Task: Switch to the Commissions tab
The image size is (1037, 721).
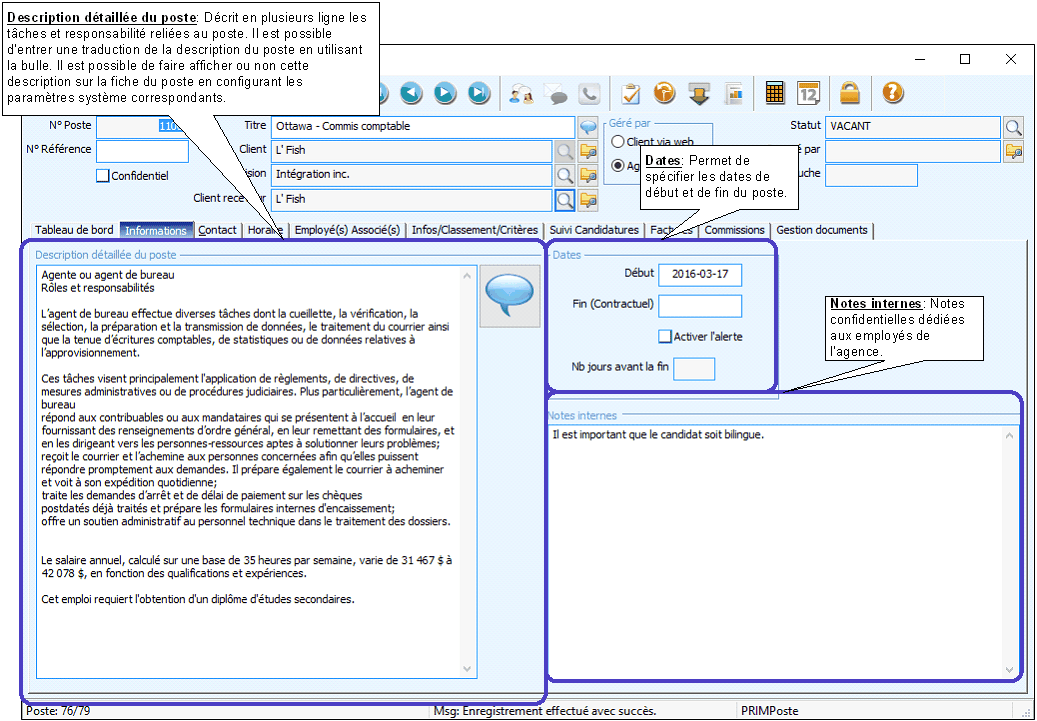Action: (x=734, y=230)
